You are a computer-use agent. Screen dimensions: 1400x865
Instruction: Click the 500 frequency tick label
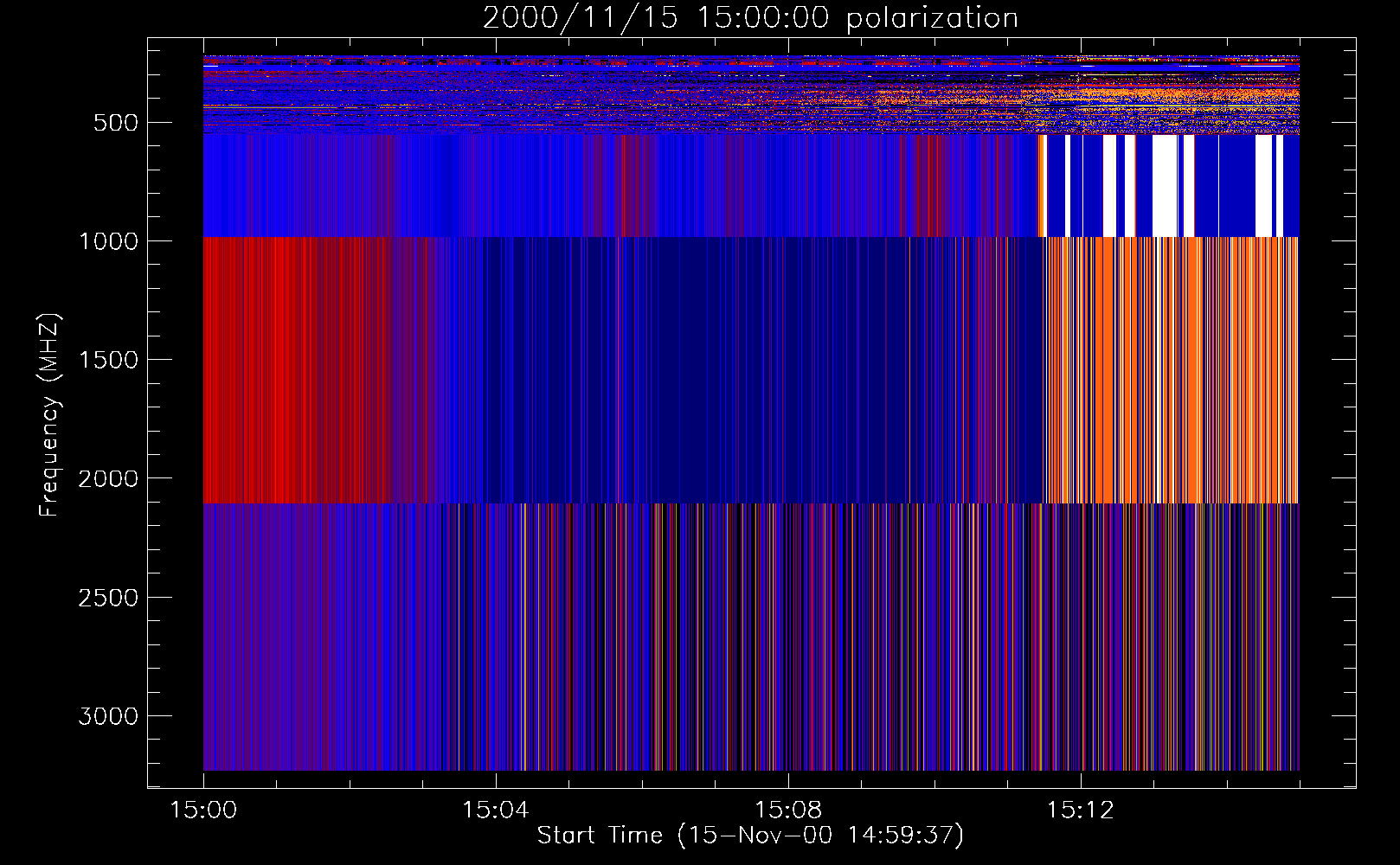tap(116, 123)
